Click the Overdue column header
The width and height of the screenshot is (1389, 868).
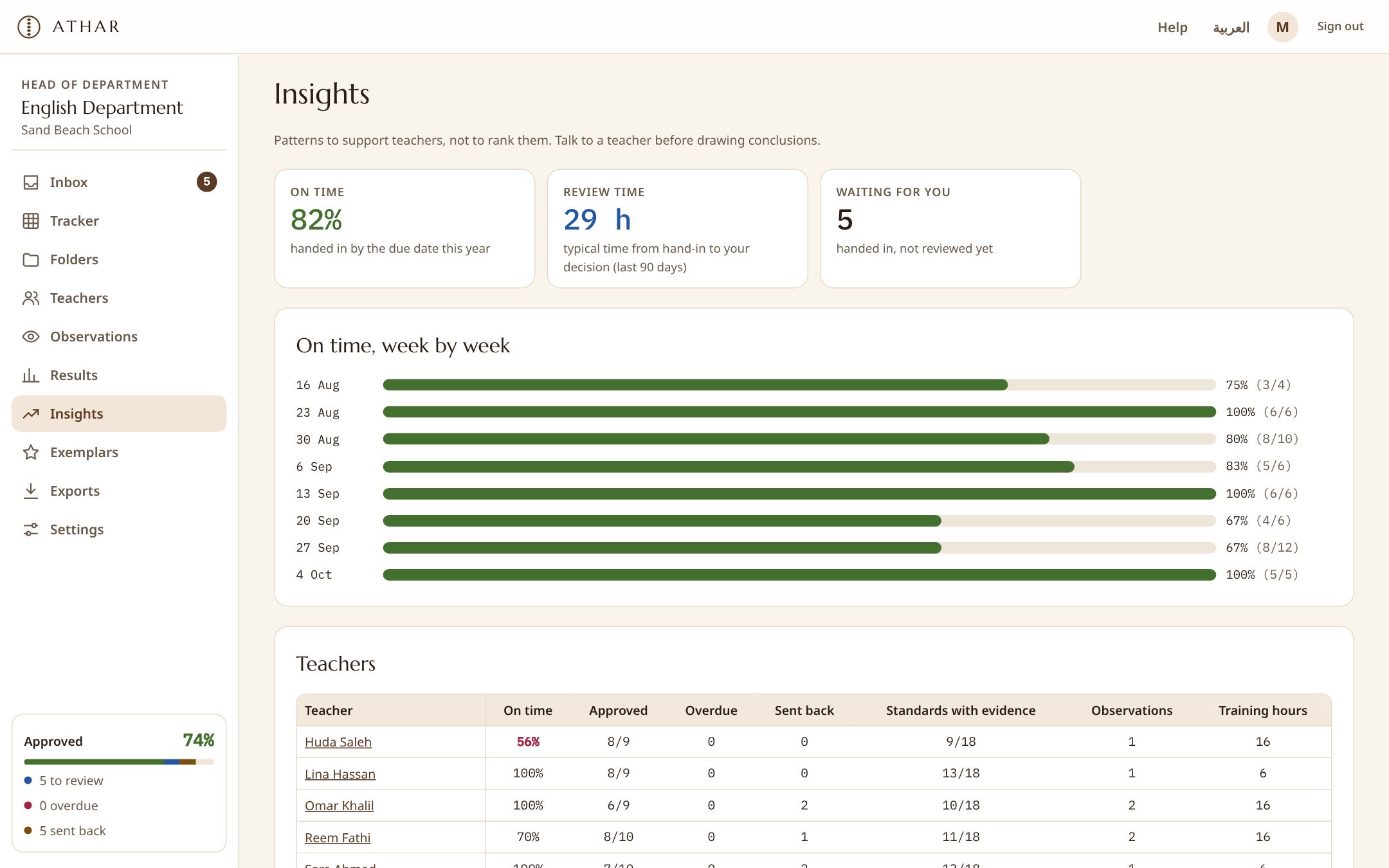coord(711,710)
